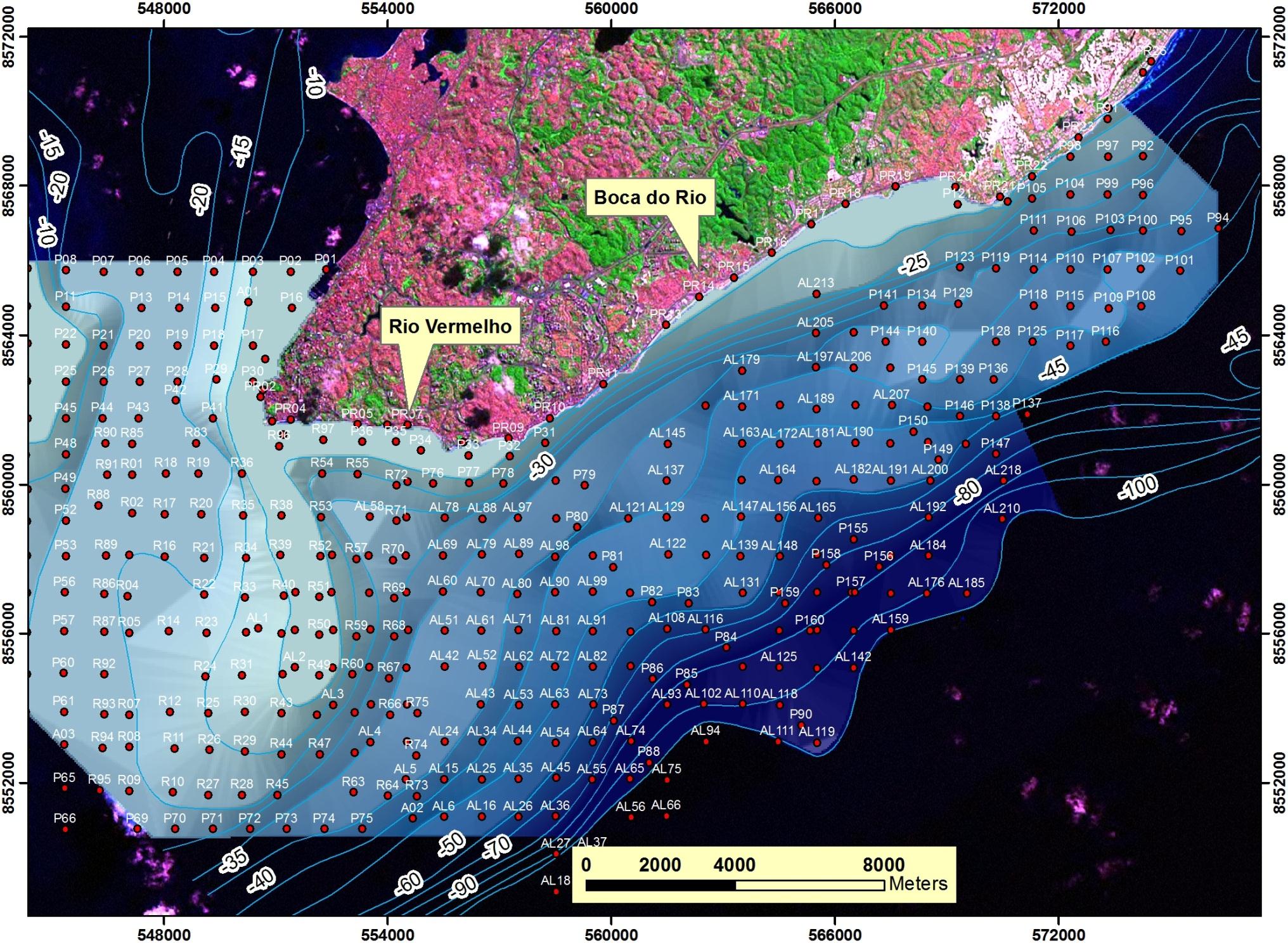Image resolution: width=1288 pixels, height=943 pixels.
Task: Select station label P123
Action: pos(959,257)
